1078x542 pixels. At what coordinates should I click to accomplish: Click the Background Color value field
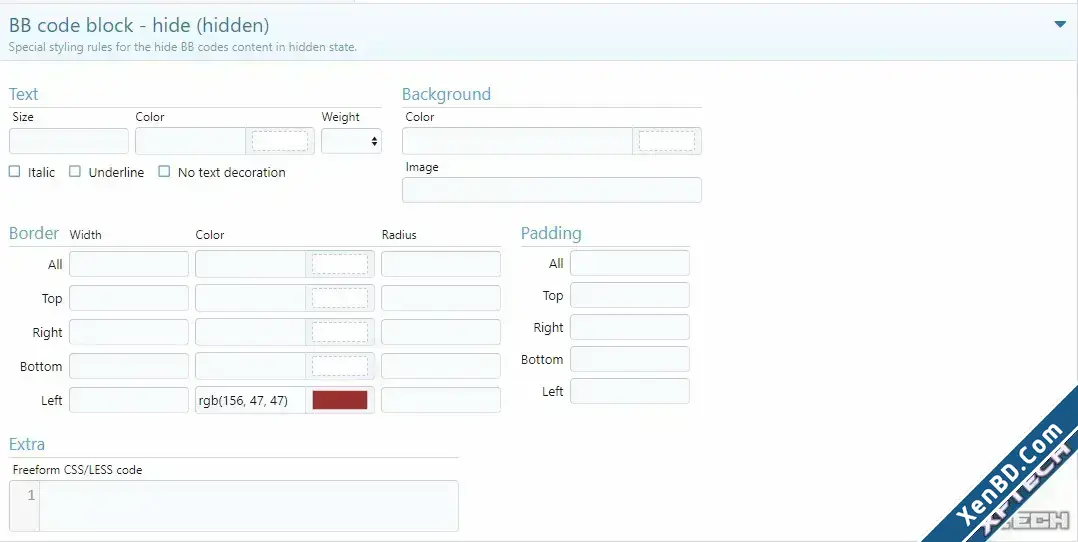(x=517, y=141)
